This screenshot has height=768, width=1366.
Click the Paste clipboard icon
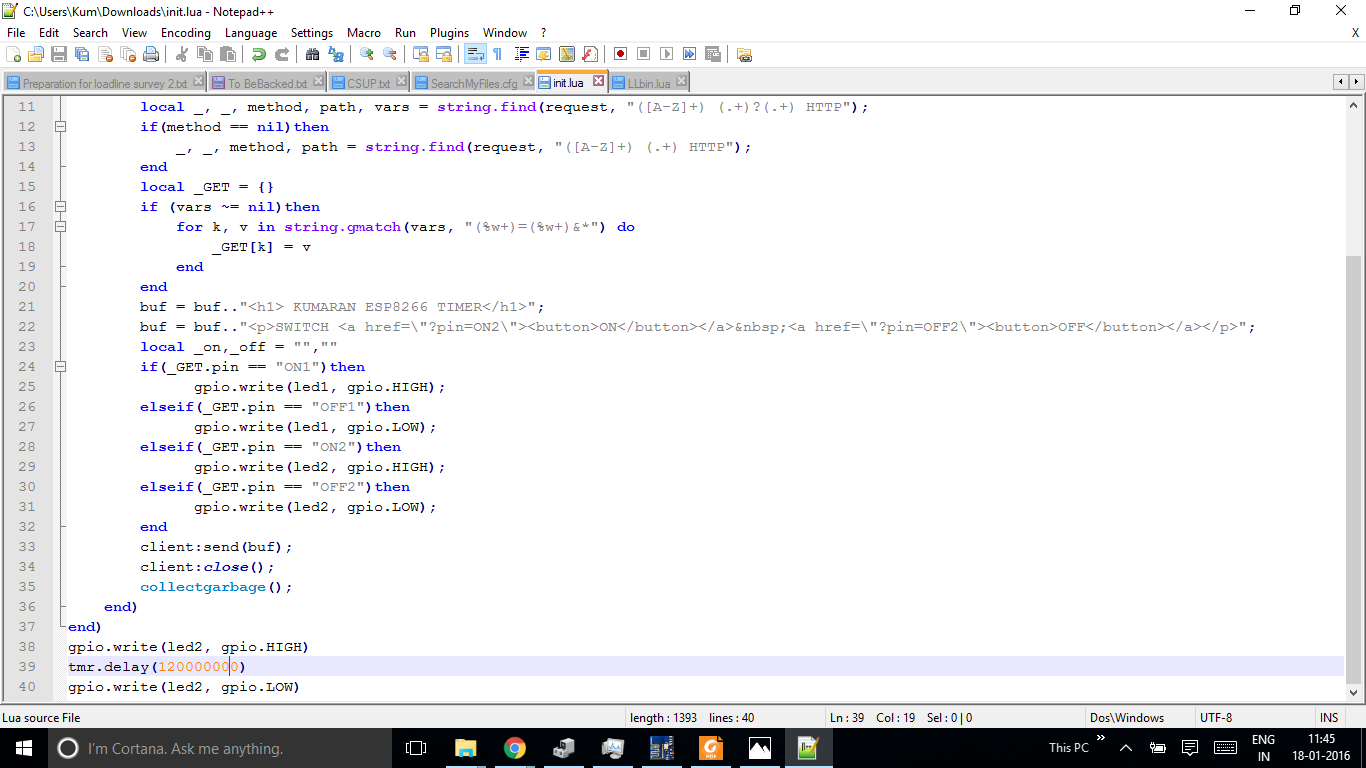tap(228, 54)
